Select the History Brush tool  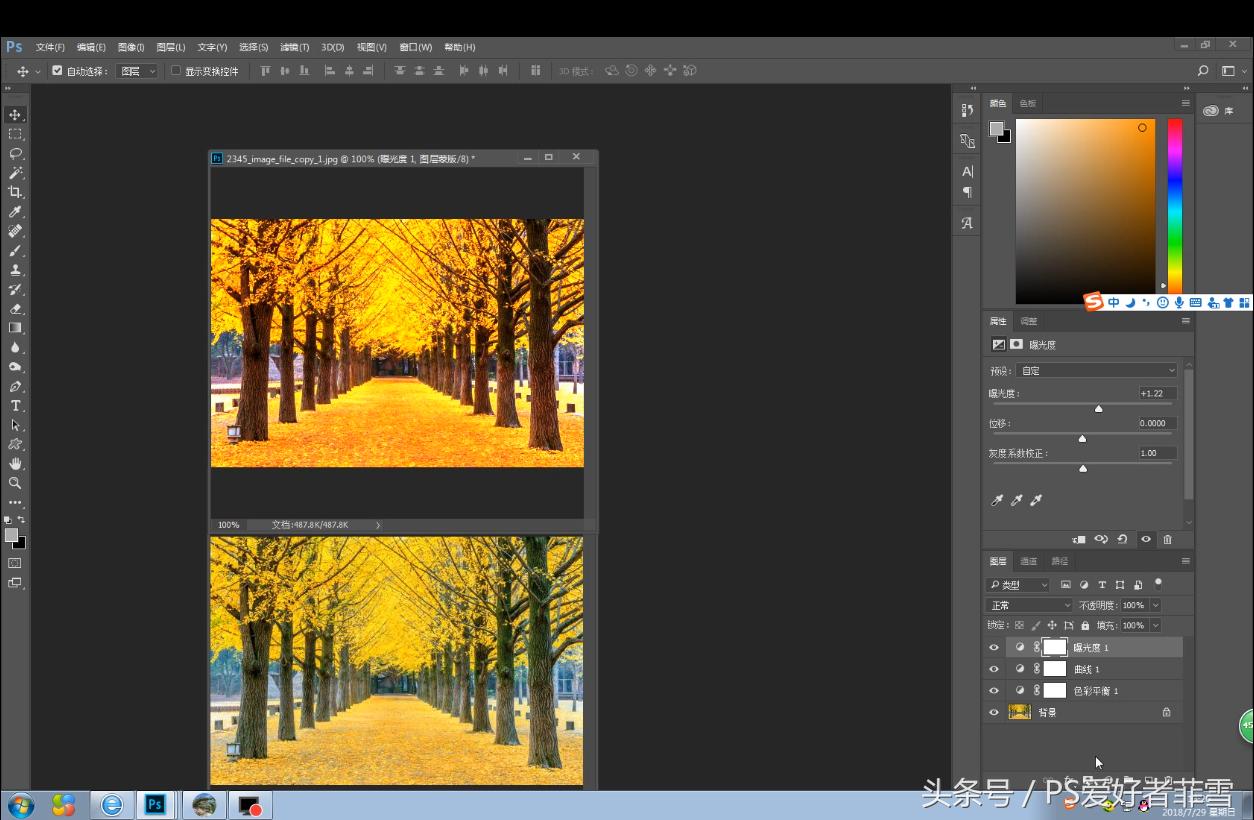tap(15, 289)
